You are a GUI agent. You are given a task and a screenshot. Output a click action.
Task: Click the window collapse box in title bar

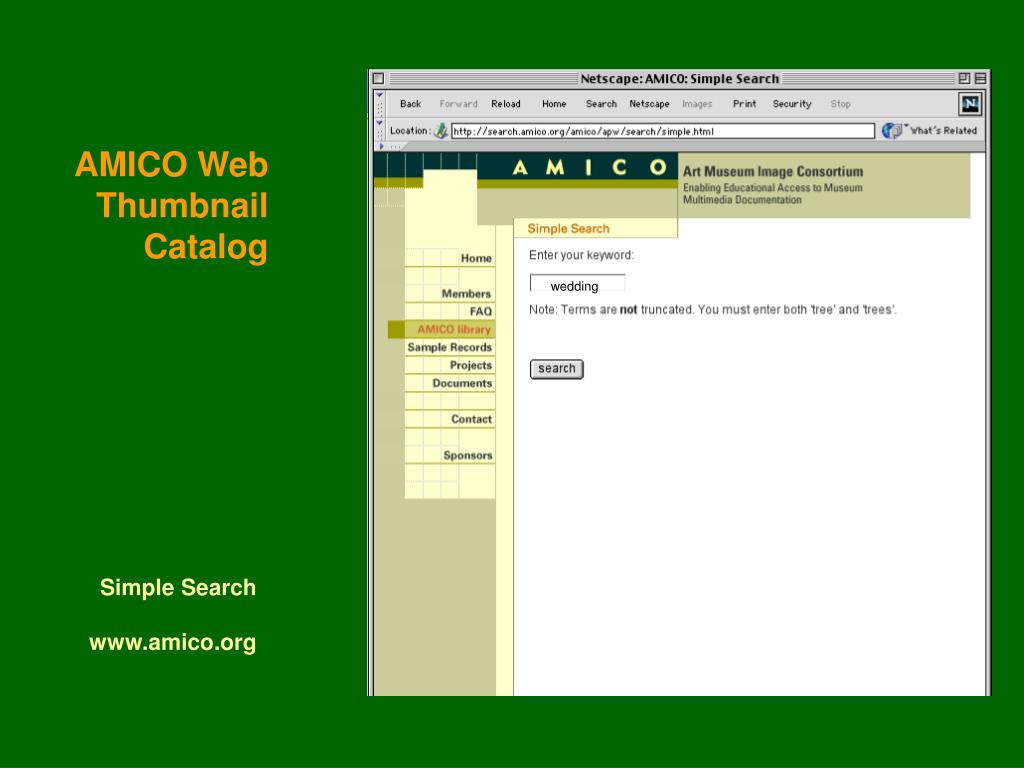980,78
